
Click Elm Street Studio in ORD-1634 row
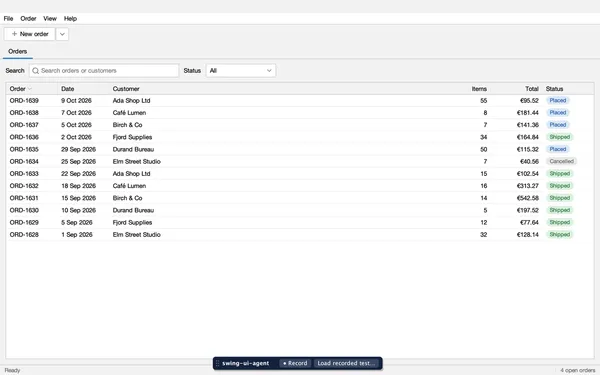pyautogui.click(x=137, y=161)
